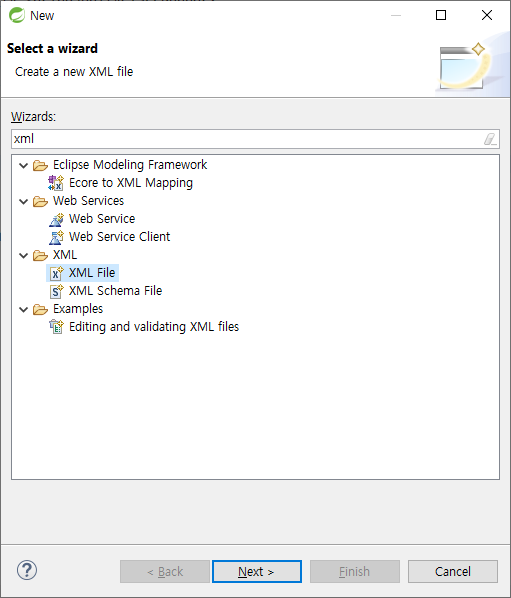Screen dimensions: 511x598
Task: Select the Ecore to XML Mapping icon
Action: [x=56, y=183]
